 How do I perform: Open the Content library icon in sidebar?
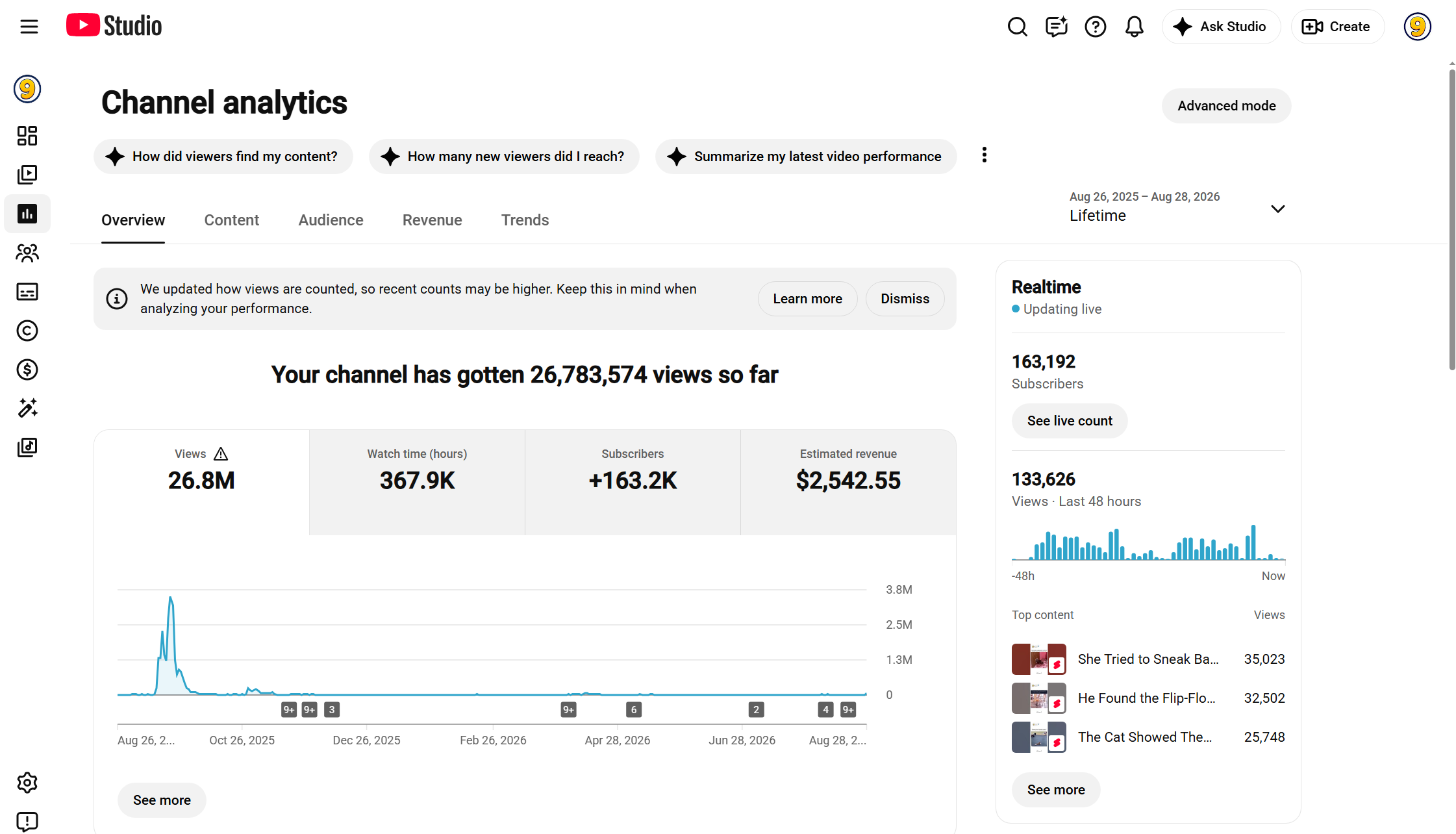27,175
